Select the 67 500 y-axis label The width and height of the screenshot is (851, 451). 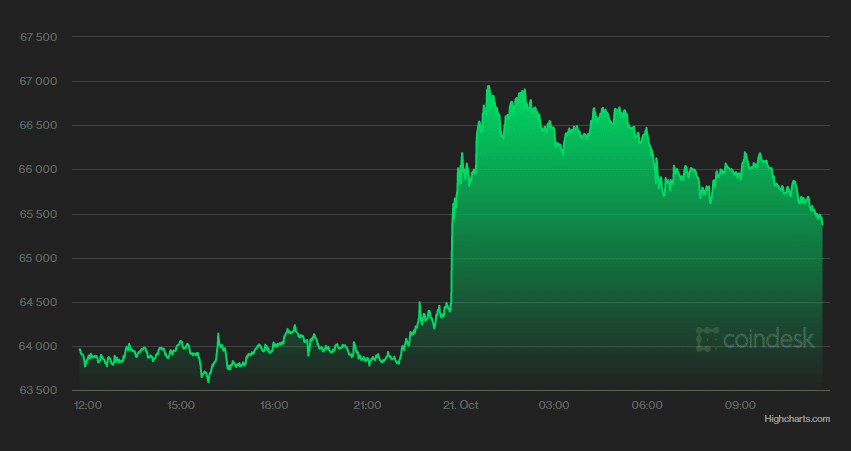[38, 37]
